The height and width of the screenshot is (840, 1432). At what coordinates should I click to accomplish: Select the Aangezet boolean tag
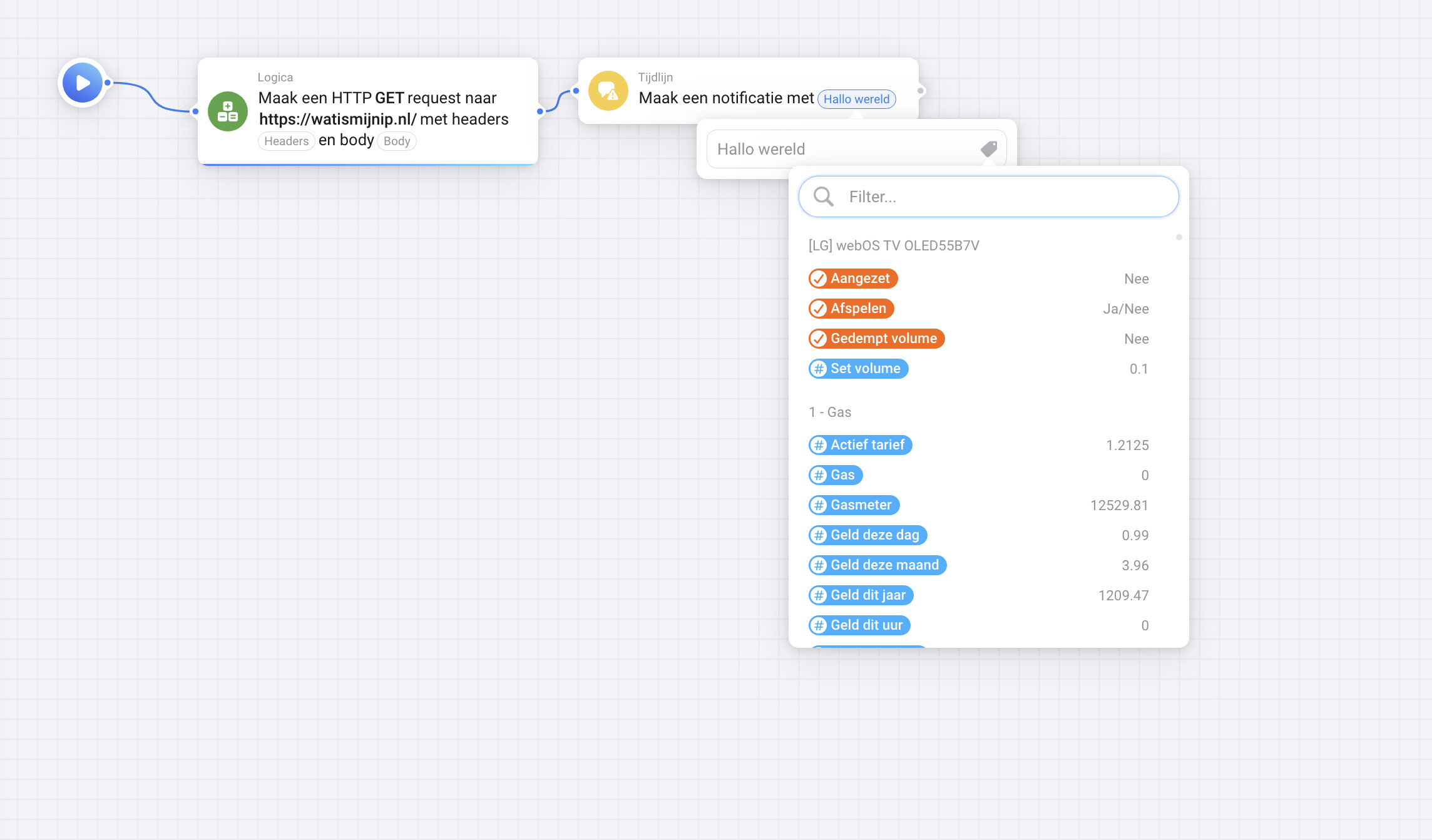(852, 279)
